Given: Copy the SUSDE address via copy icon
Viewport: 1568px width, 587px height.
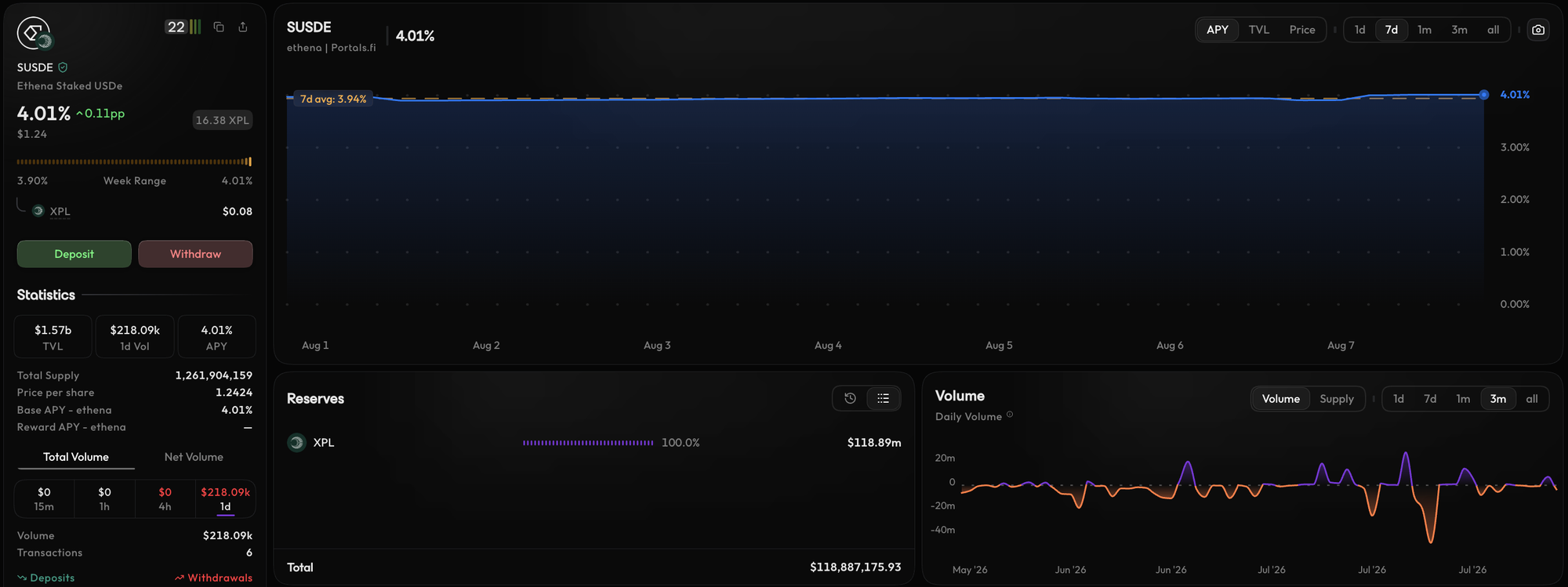Looking at the screenshot, I should pyautogui.click(x=219, y=27).
